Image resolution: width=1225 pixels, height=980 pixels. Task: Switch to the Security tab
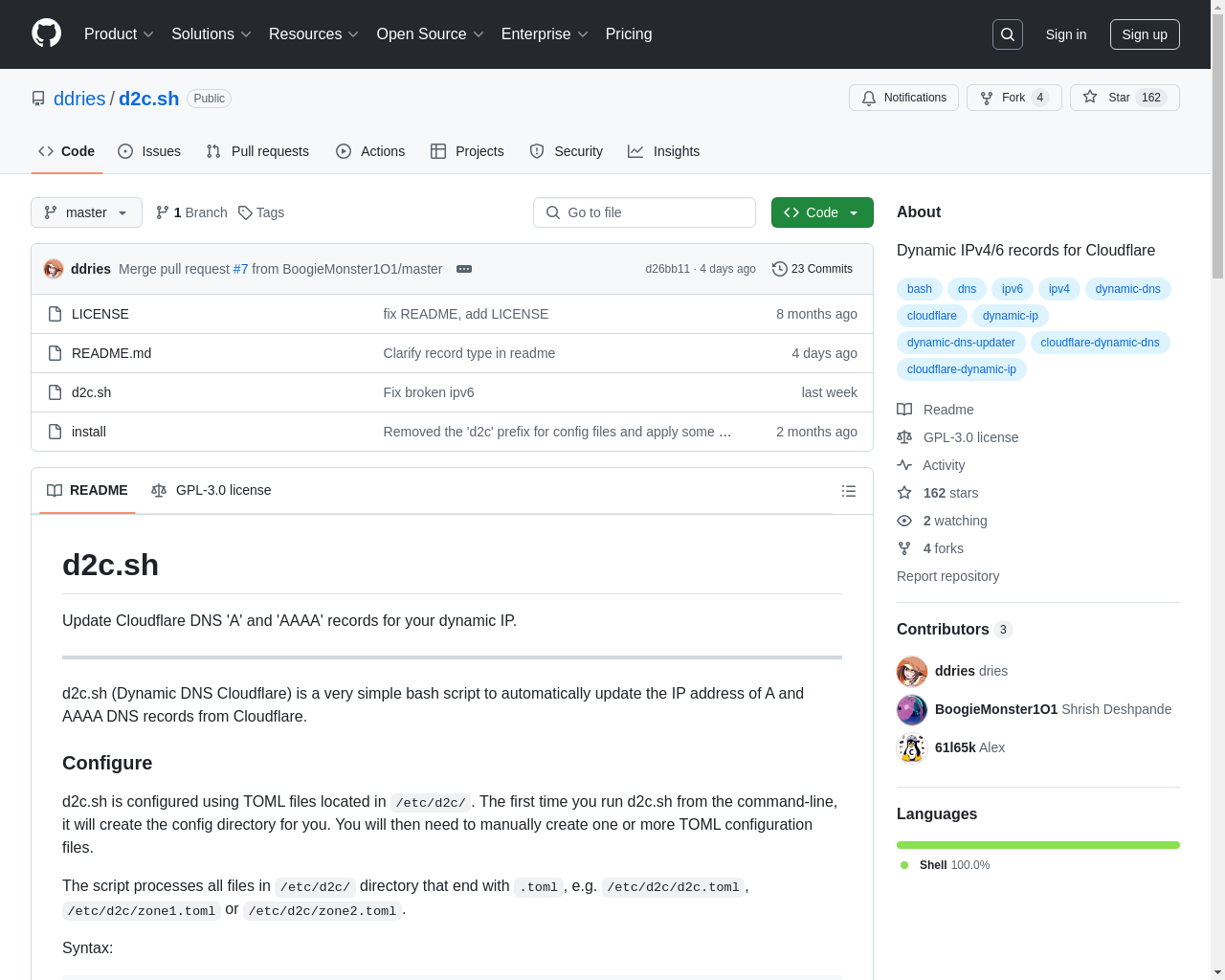567,151
